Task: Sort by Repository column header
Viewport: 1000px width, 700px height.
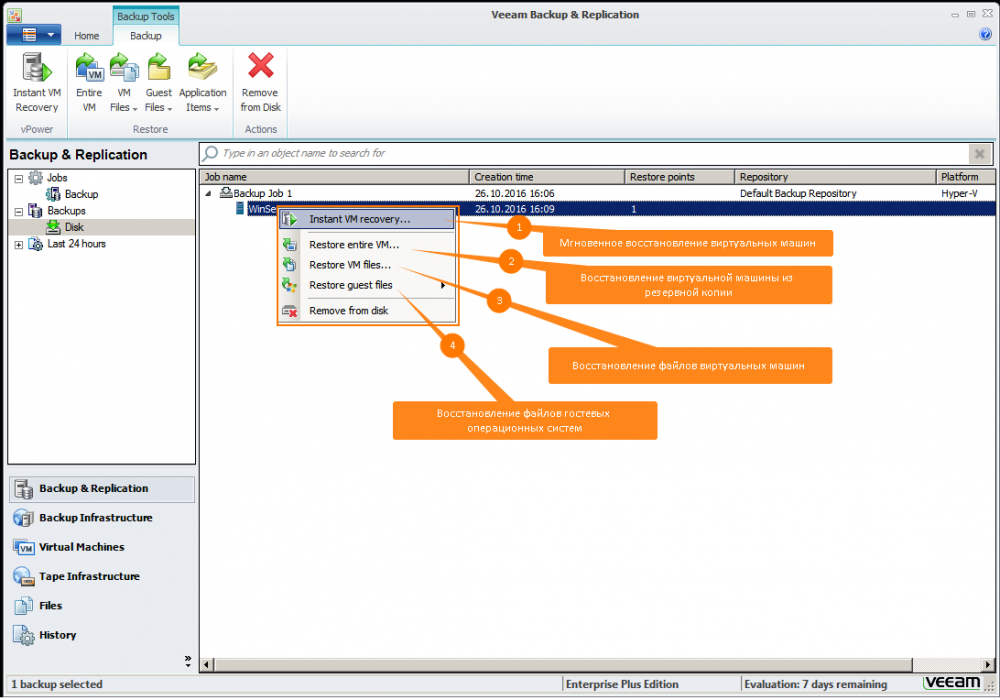Action: coord(835,177)
